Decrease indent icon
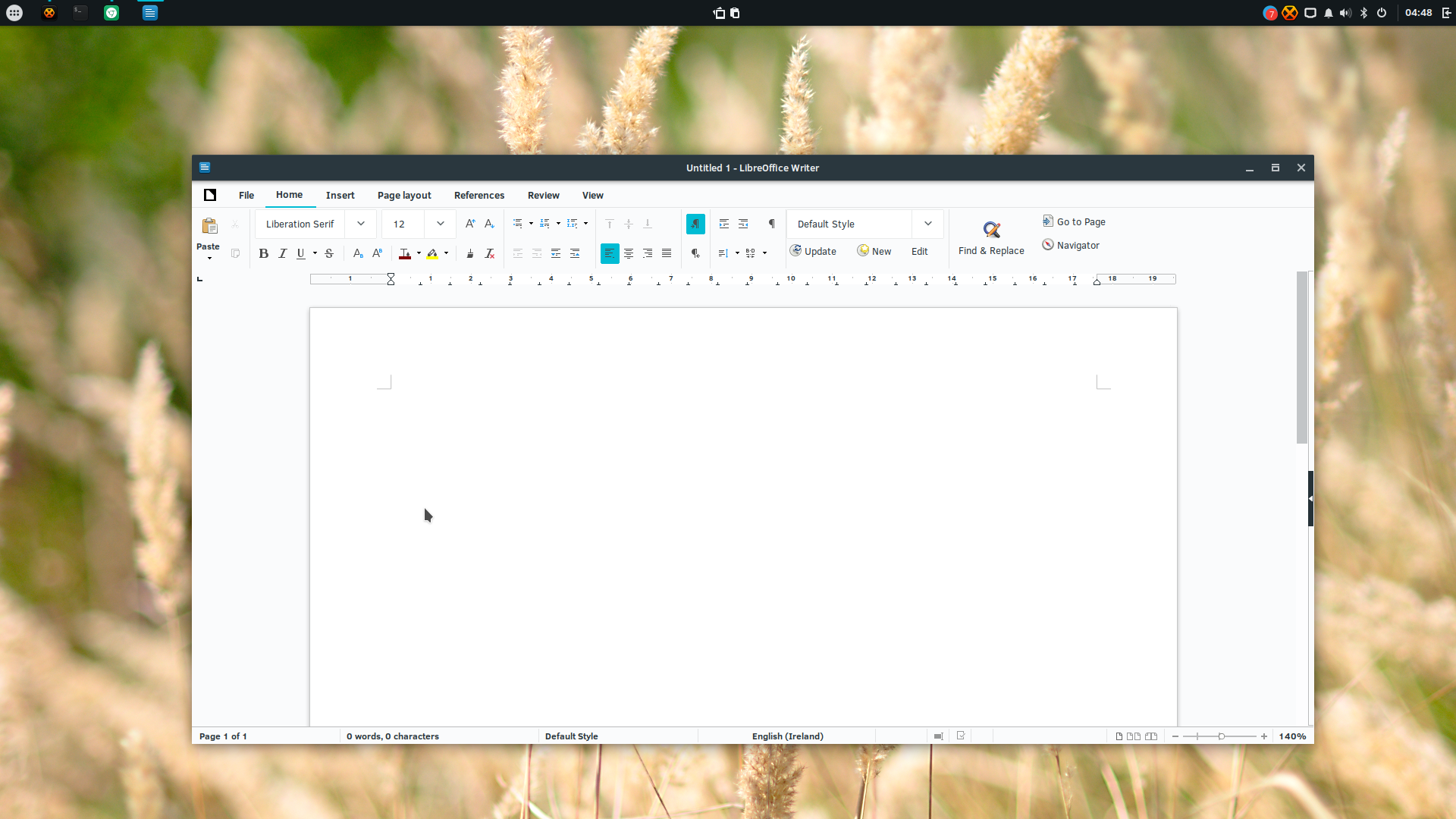This screenshot has width=1456, height=819. 743,224
